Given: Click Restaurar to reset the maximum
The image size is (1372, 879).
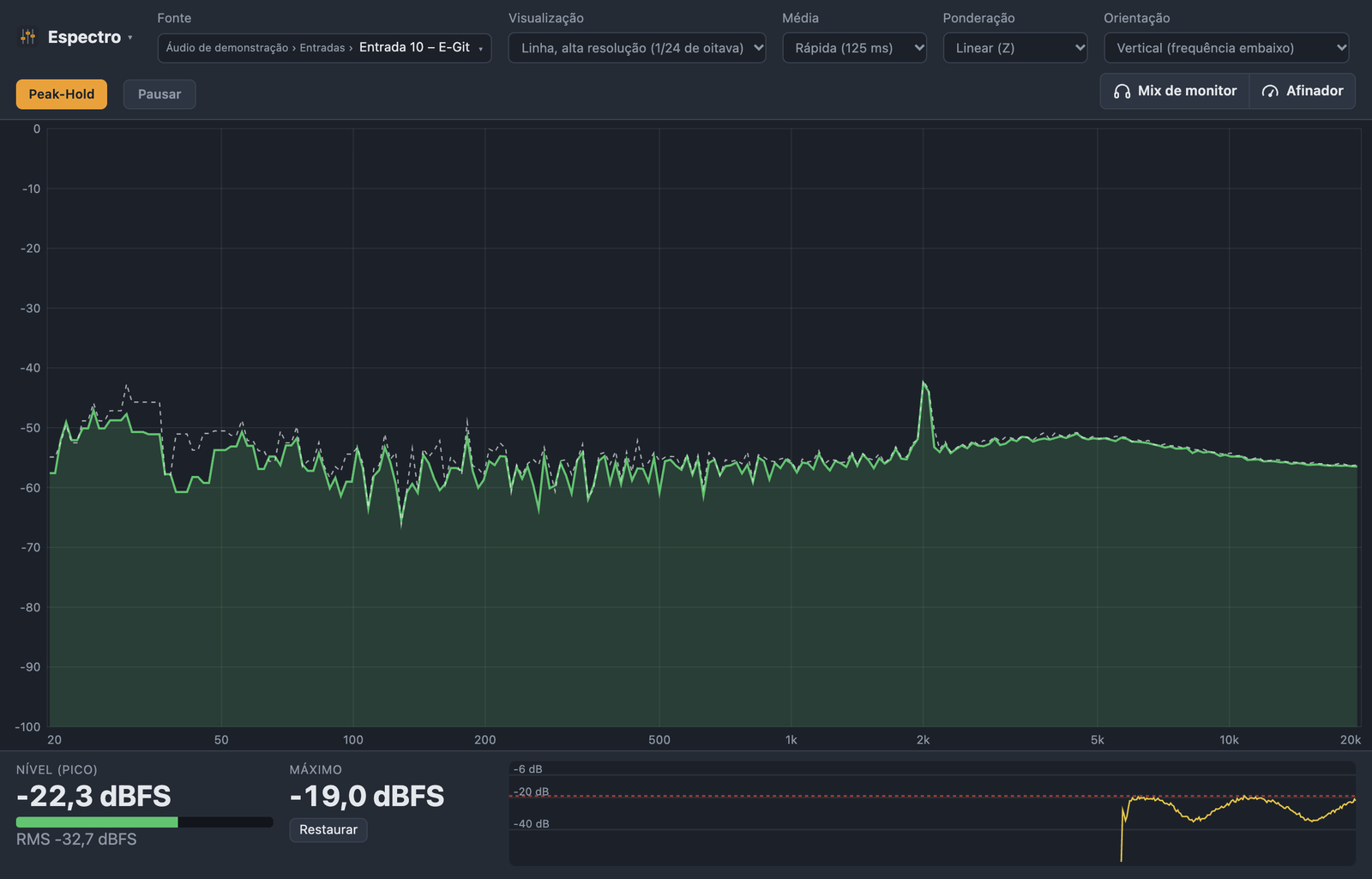Looking at the screenshot, I should [x=328, y=830].
